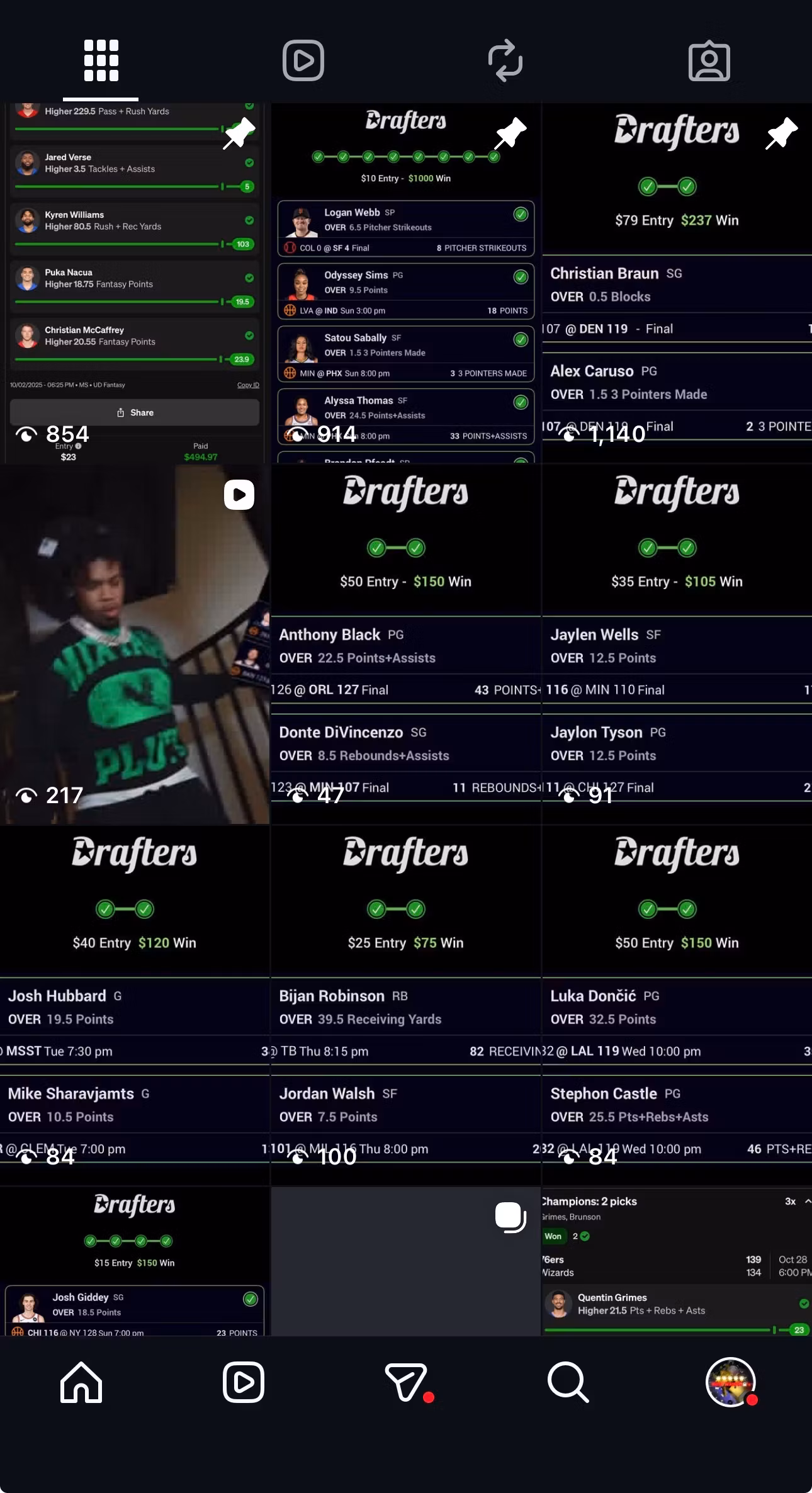Open the Search page
Viewport: 812px width, 1493px height.
tap(568, 1382)
